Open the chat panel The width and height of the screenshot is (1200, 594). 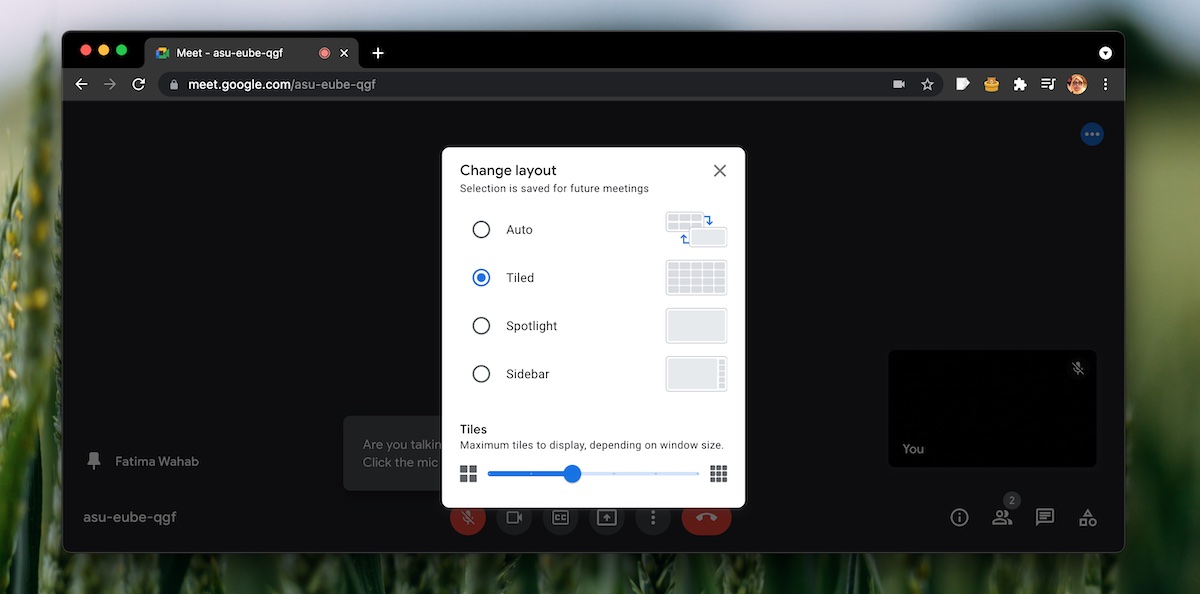(x=1045, y=518)
